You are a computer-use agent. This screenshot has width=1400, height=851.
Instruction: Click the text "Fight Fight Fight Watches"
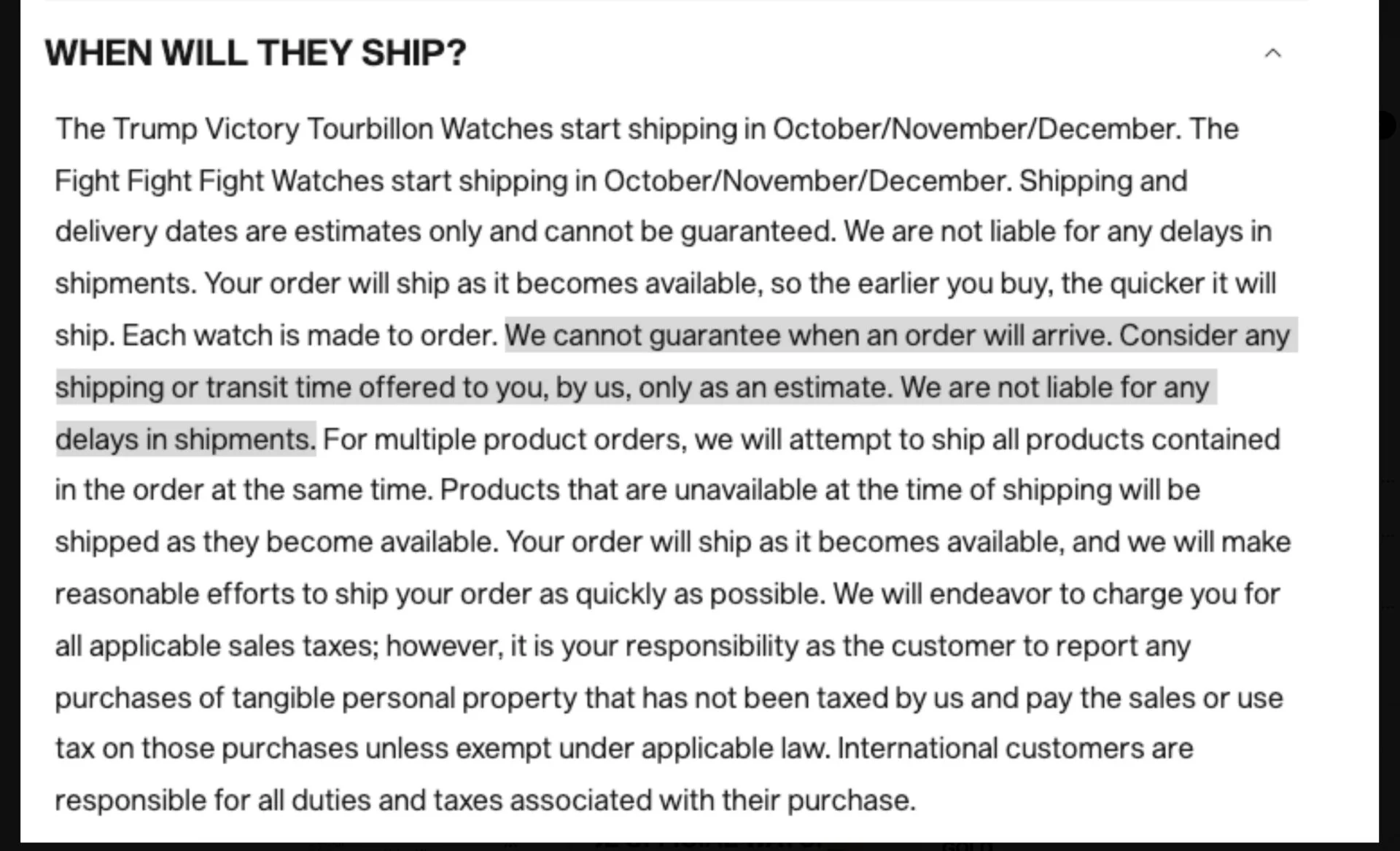219,181
